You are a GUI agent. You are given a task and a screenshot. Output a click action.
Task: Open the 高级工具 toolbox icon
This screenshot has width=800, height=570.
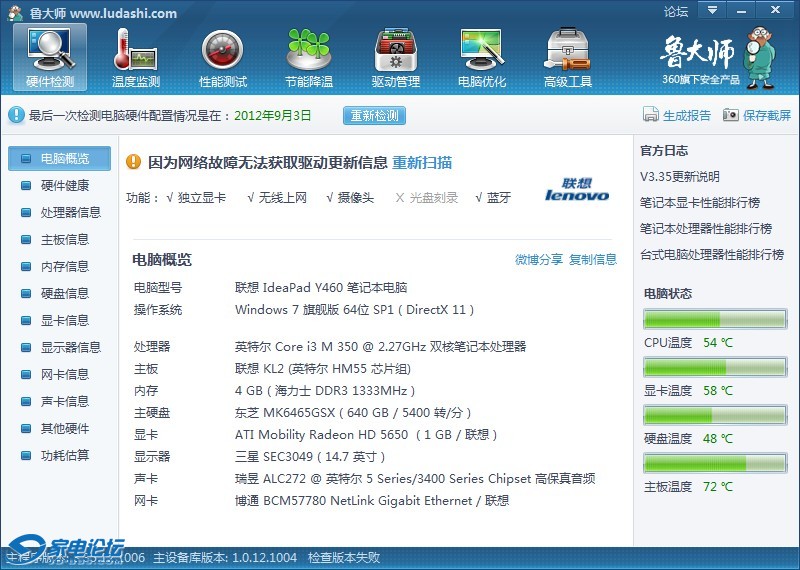click(x=568, y=57)
